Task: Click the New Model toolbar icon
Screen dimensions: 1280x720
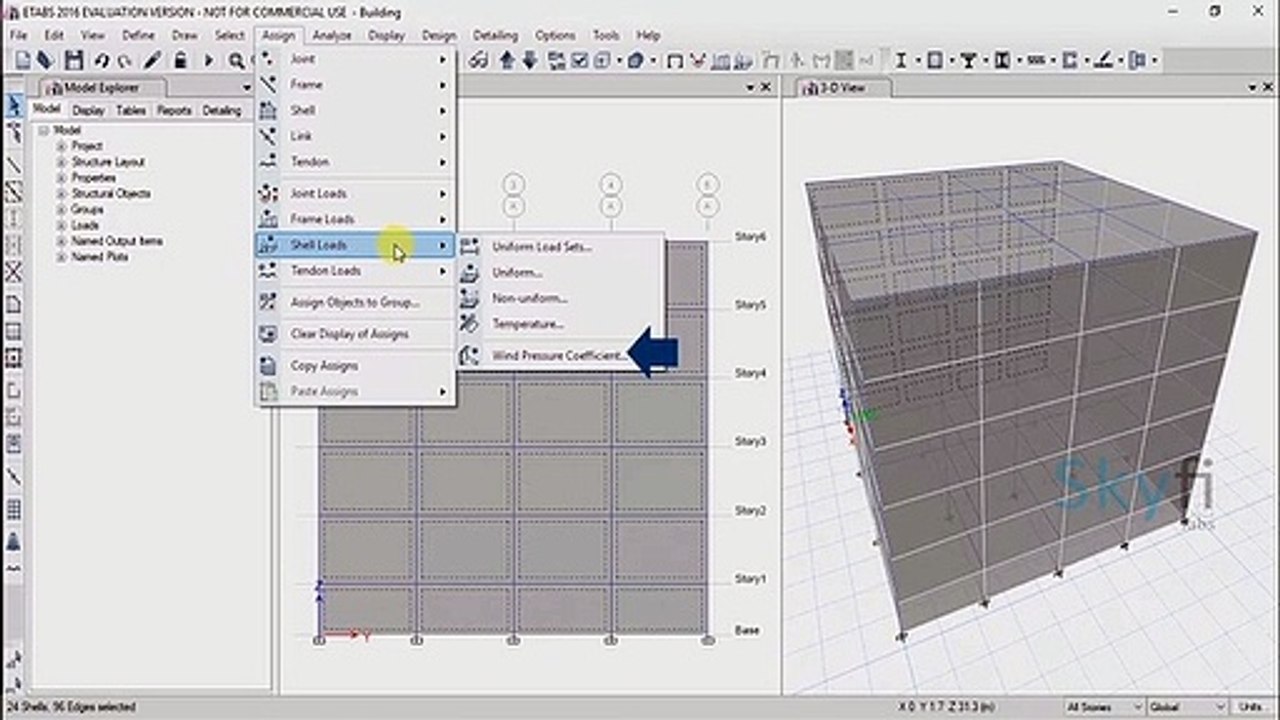Action: pos(23,61)
